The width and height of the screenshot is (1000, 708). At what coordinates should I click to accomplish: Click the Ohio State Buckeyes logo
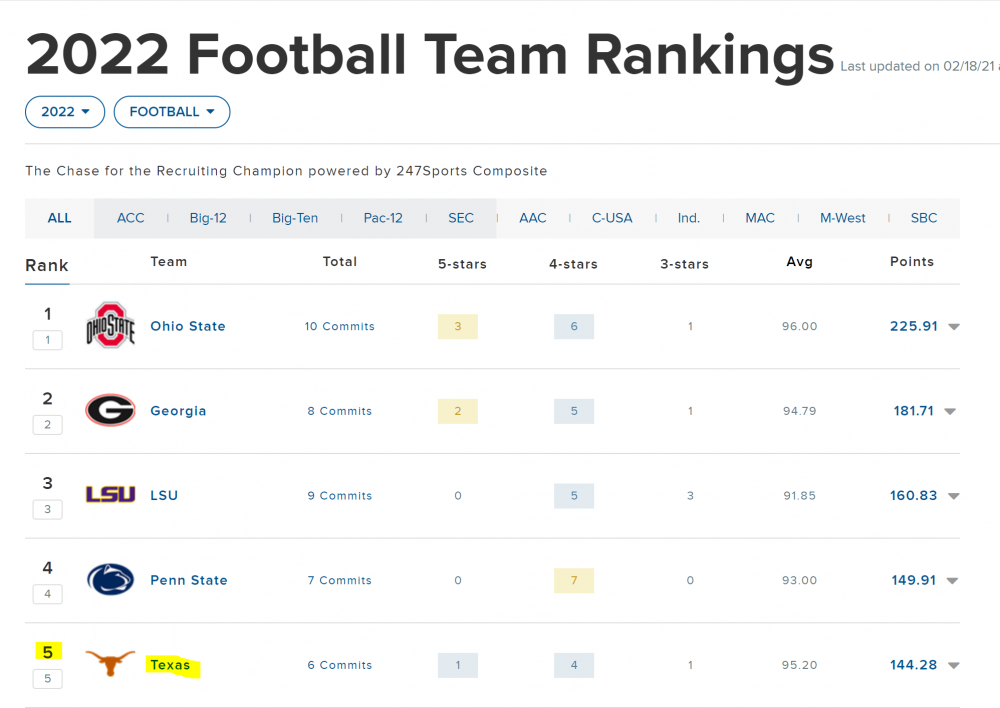coord(110,326)
